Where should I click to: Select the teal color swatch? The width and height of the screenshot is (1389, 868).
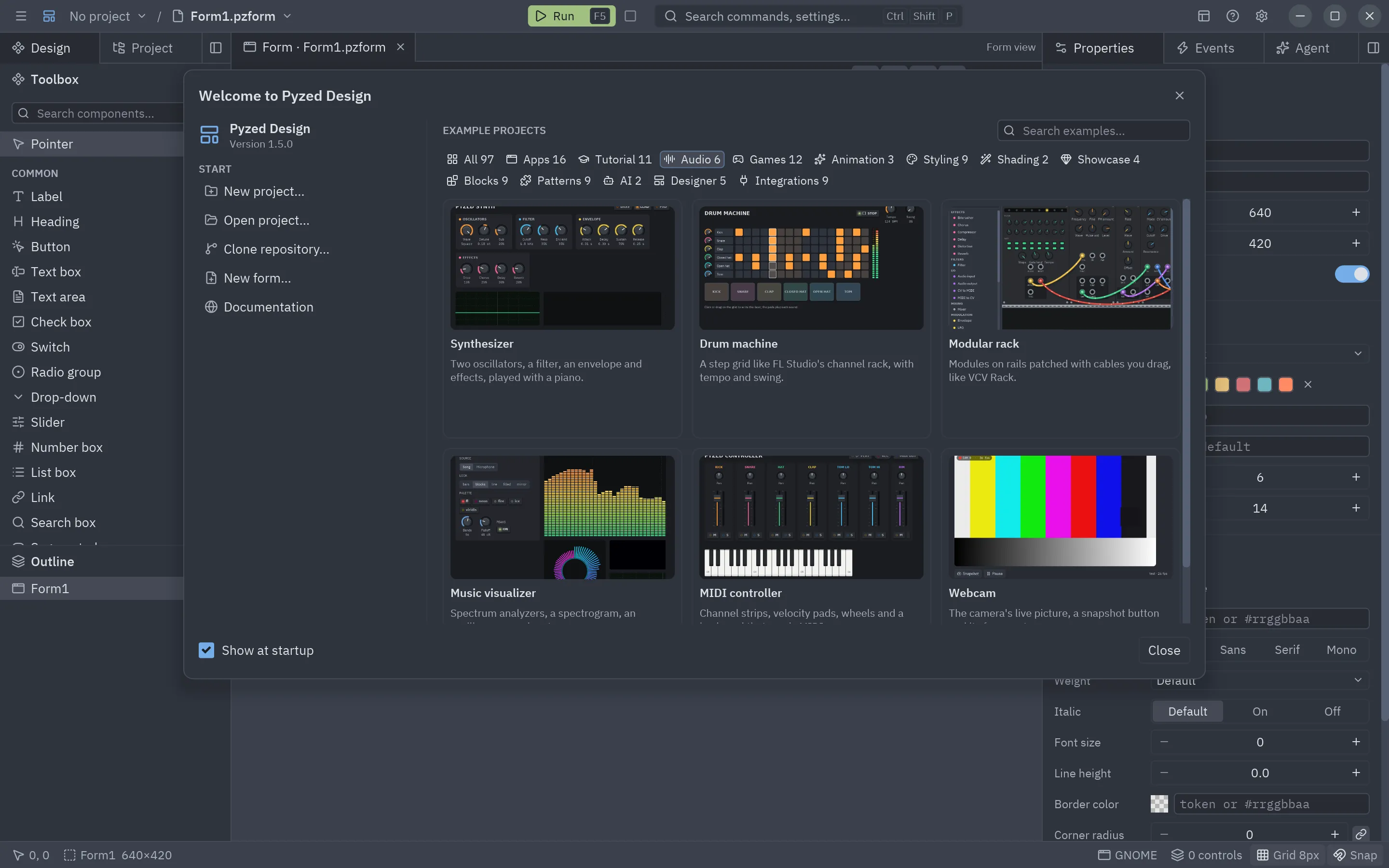tap(1265, 385)
